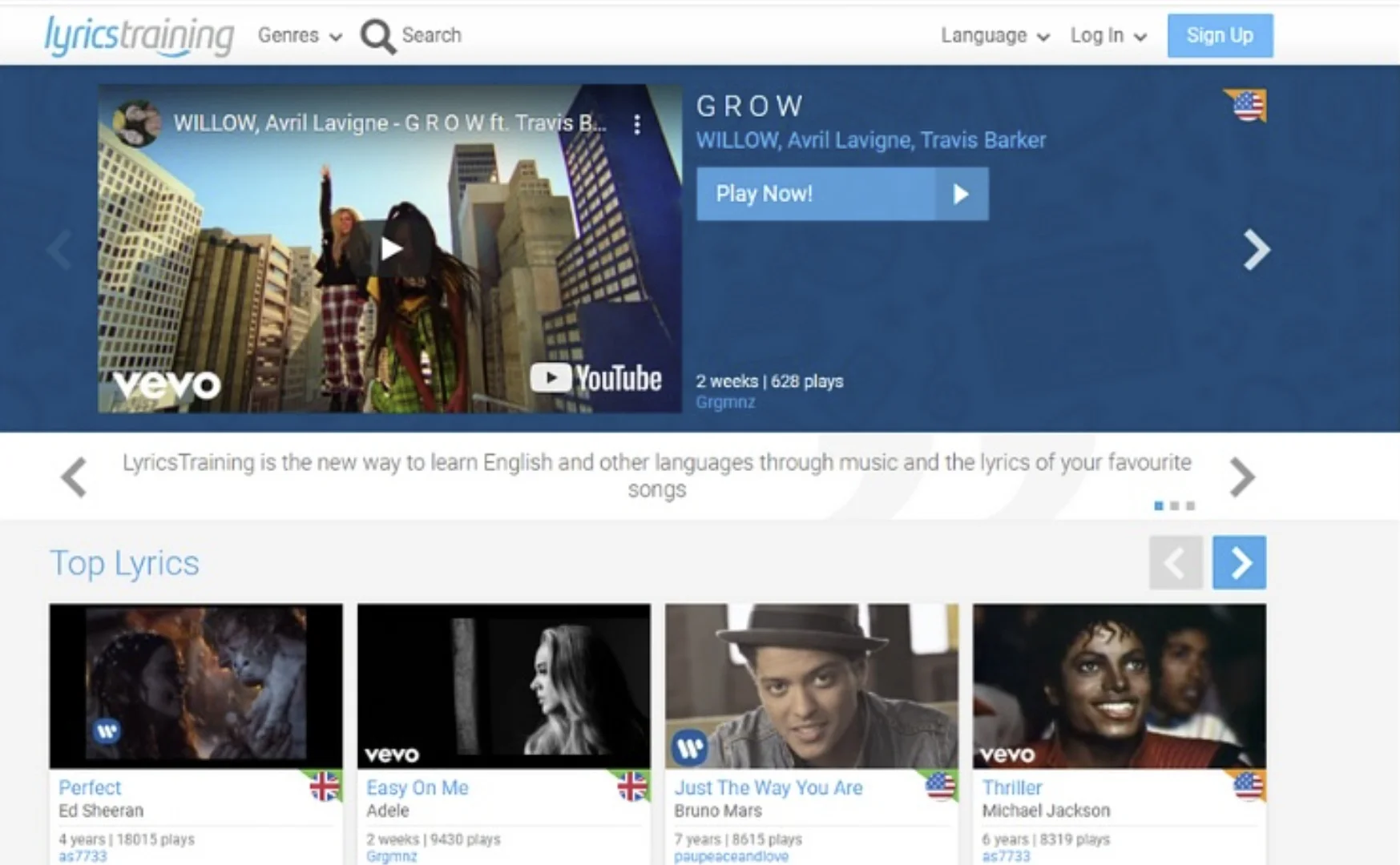Click the grey previous arrow in Top Lyrics
Image resolution: width=1400 pixels, height=865 pixels.
click(1175, 563)
